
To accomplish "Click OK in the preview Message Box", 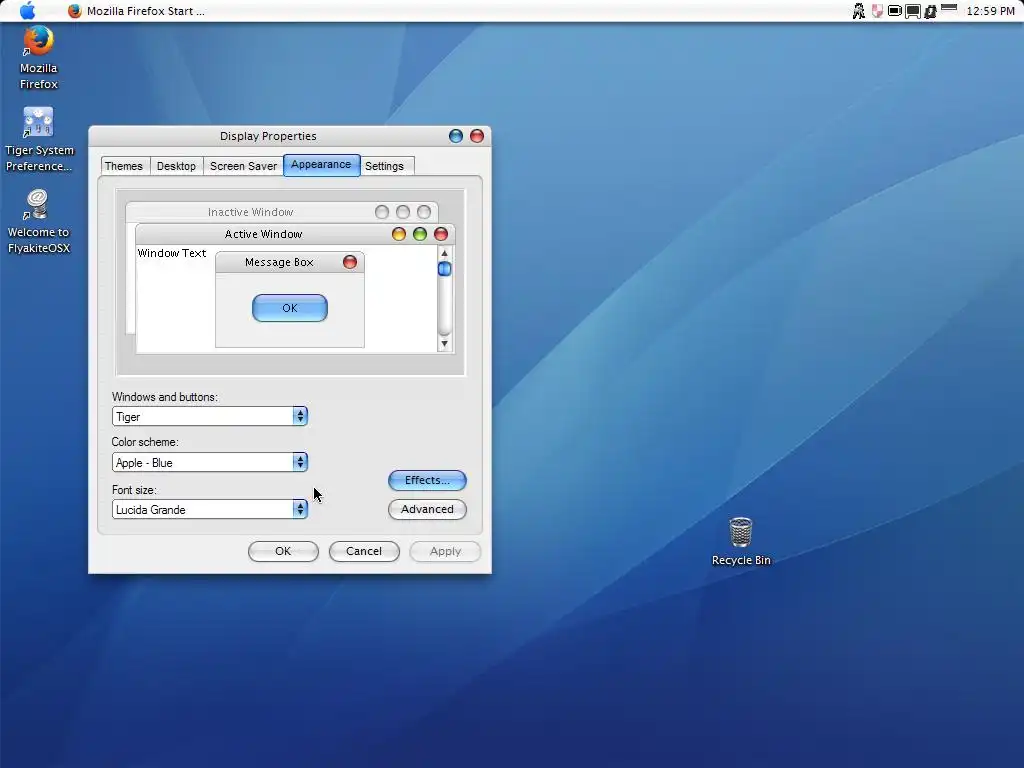I will pos(290,308).
